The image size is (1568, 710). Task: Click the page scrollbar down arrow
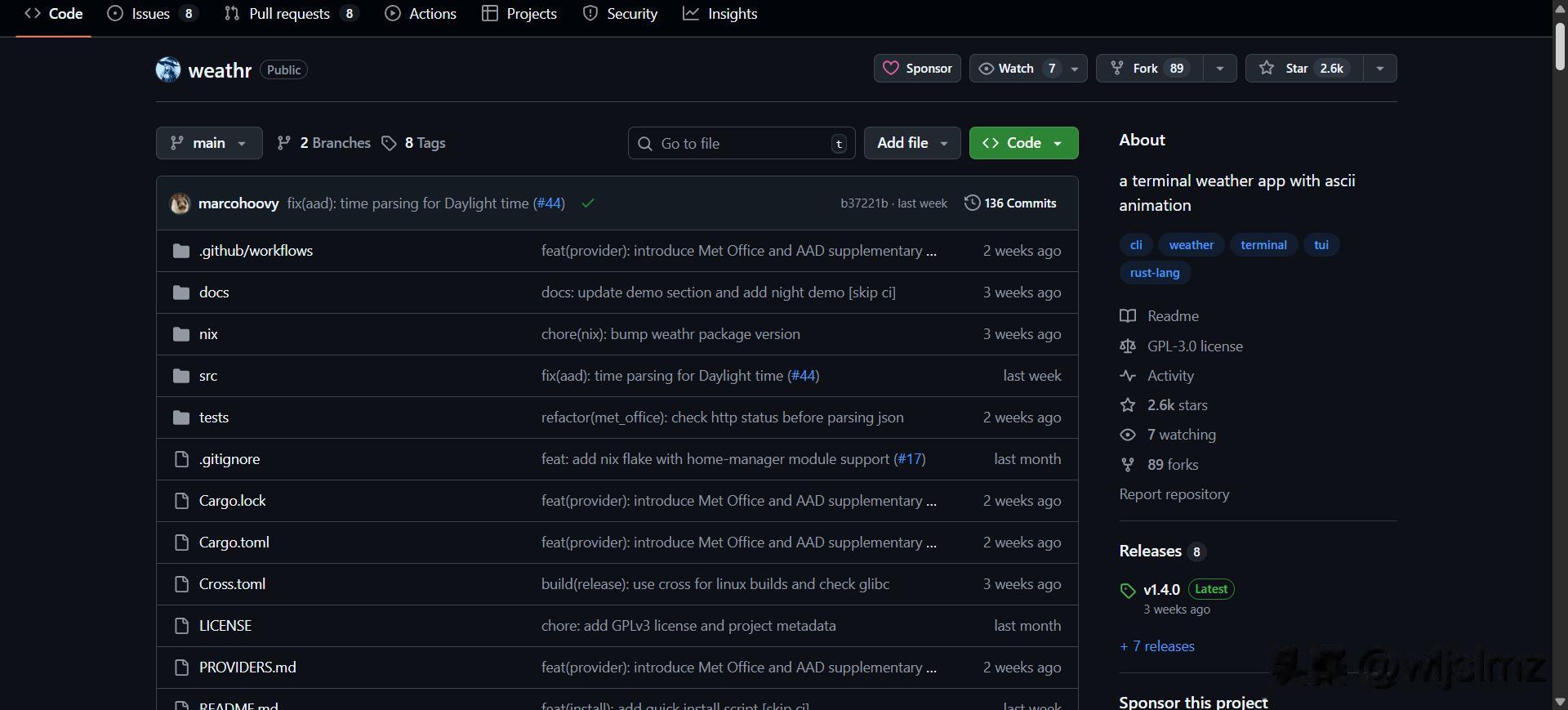tap(1560, 702)
